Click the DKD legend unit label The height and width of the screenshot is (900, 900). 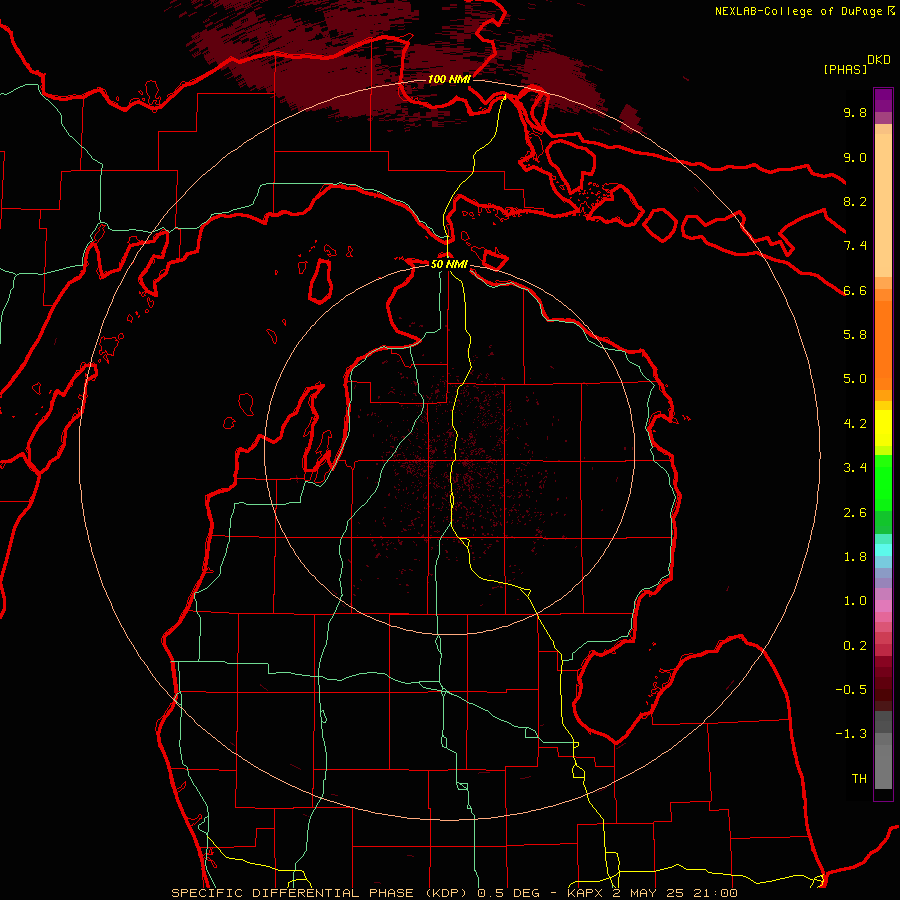[879, 60]
